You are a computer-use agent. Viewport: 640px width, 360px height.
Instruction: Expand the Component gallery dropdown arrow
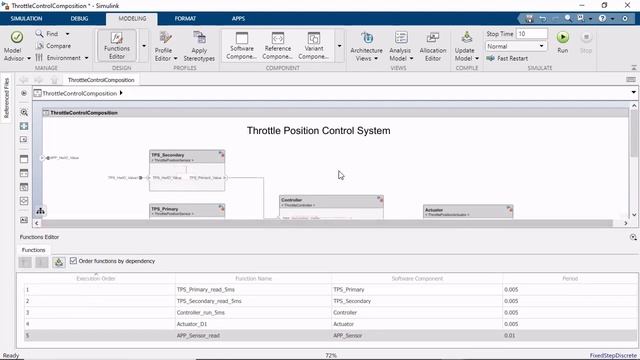click(339, 46)
